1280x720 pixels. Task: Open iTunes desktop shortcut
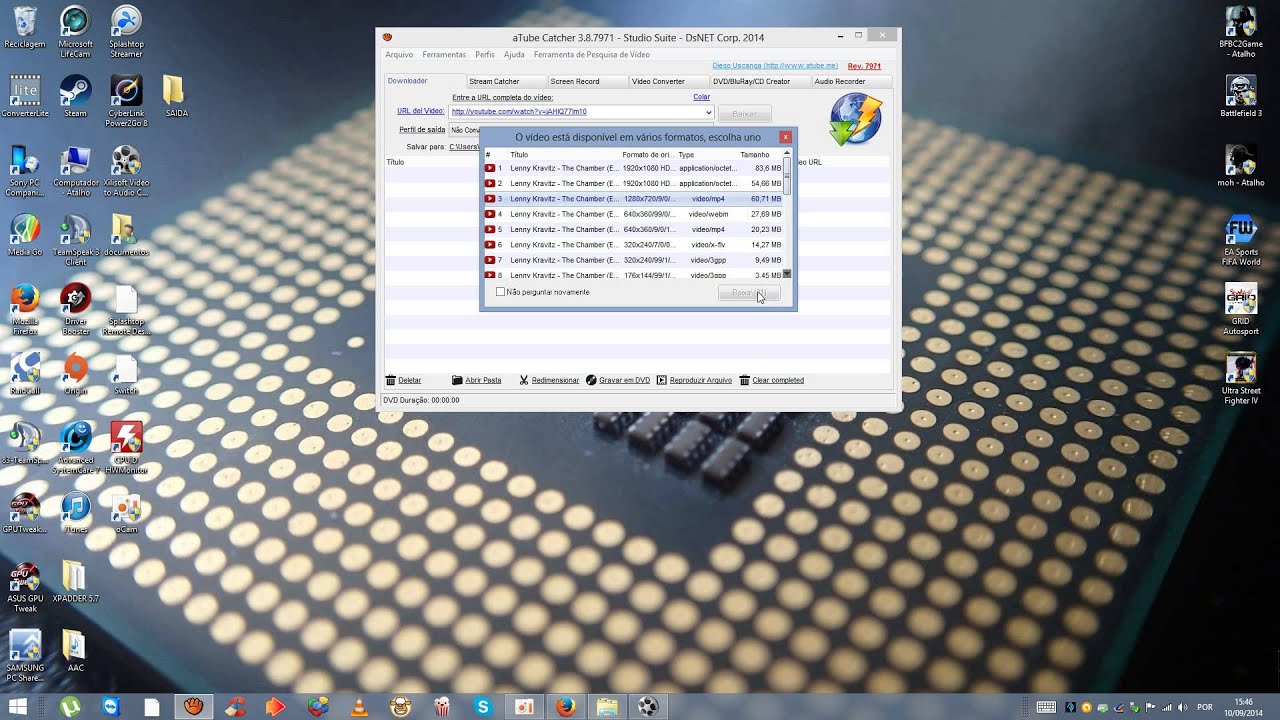pos(75,512)
